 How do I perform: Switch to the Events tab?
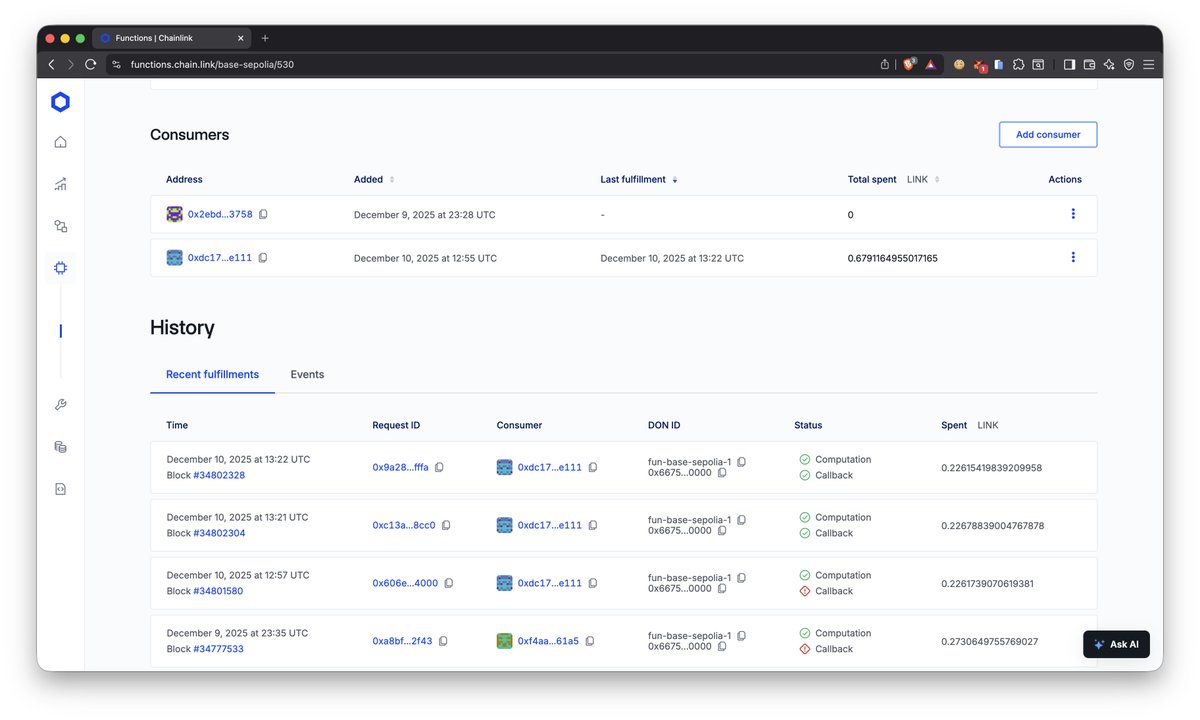307,375
